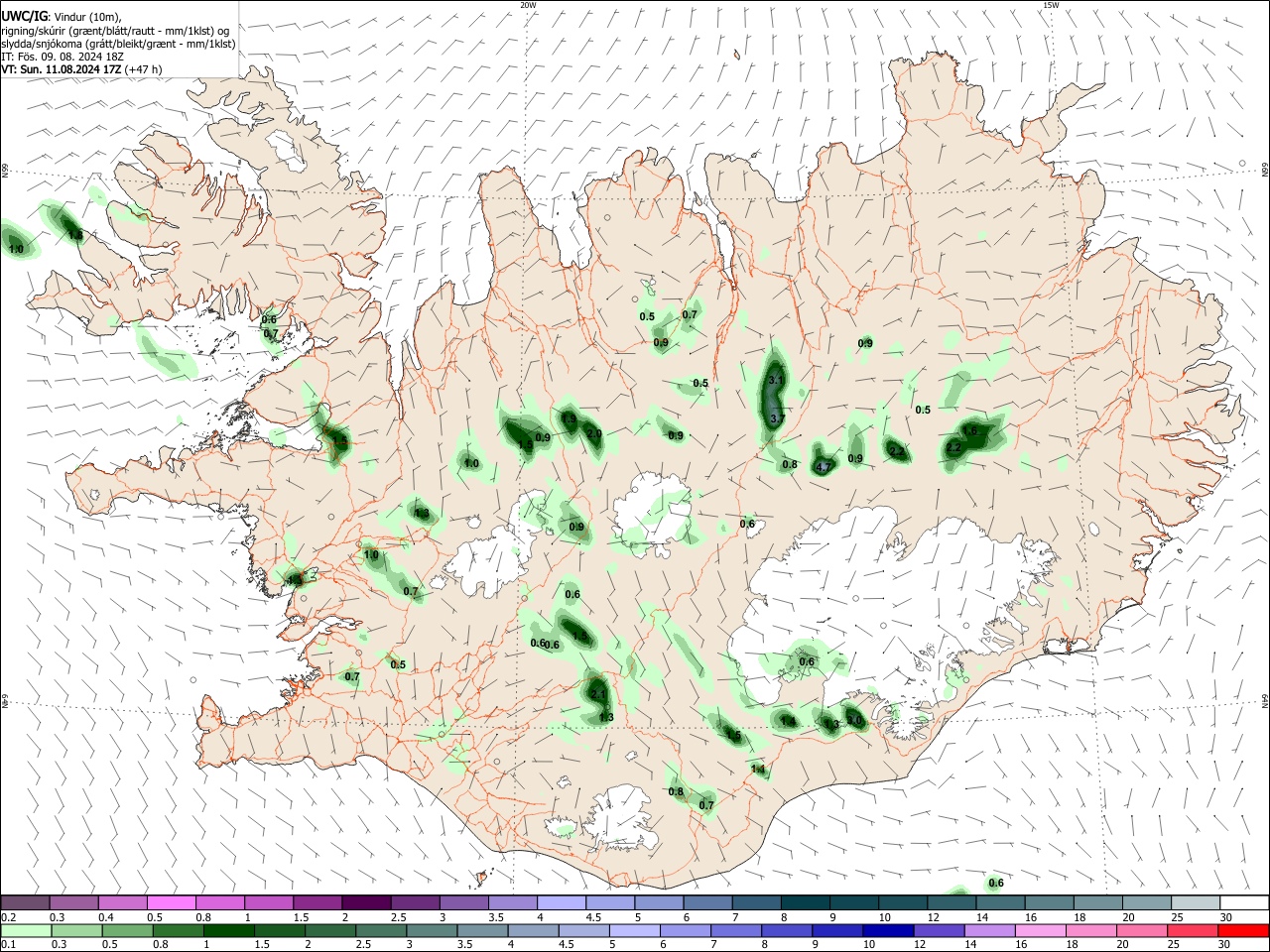
Task: Click the '3.0' precipitation value near the south coast
Action: click(854, 720)
